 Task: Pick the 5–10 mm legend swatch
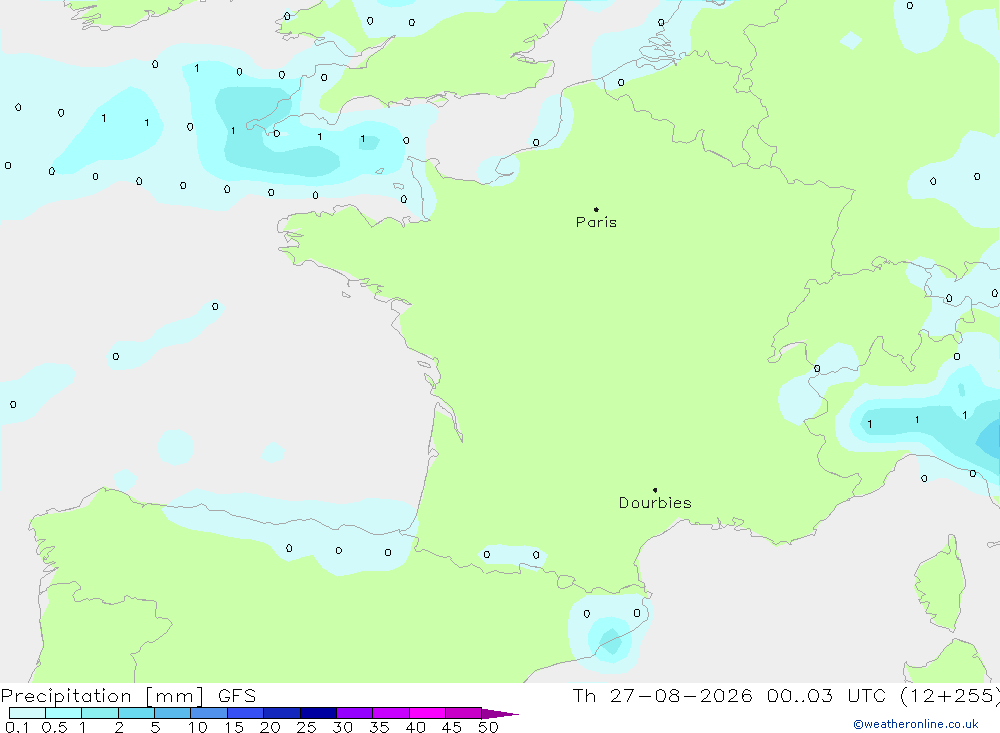pyautogui.click(x=173, y=713)
